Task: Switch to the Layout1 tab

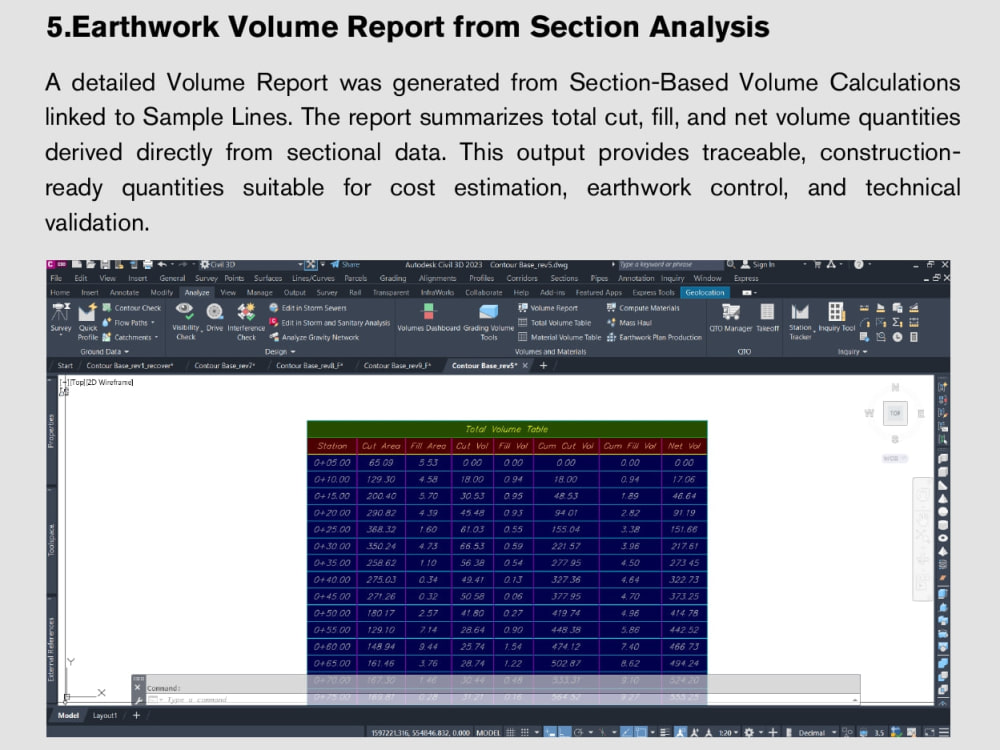Action: pyautogui.click(x=105, y=715)
